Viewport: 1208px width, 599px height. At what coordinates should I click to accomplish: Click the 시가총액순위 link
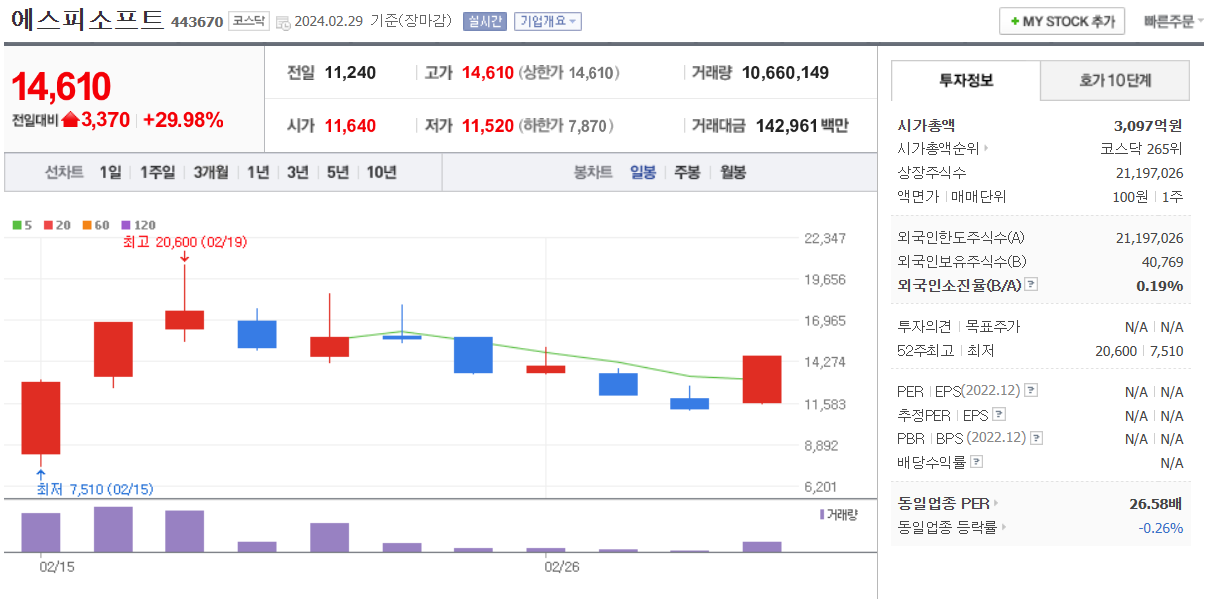click(940, 149)
